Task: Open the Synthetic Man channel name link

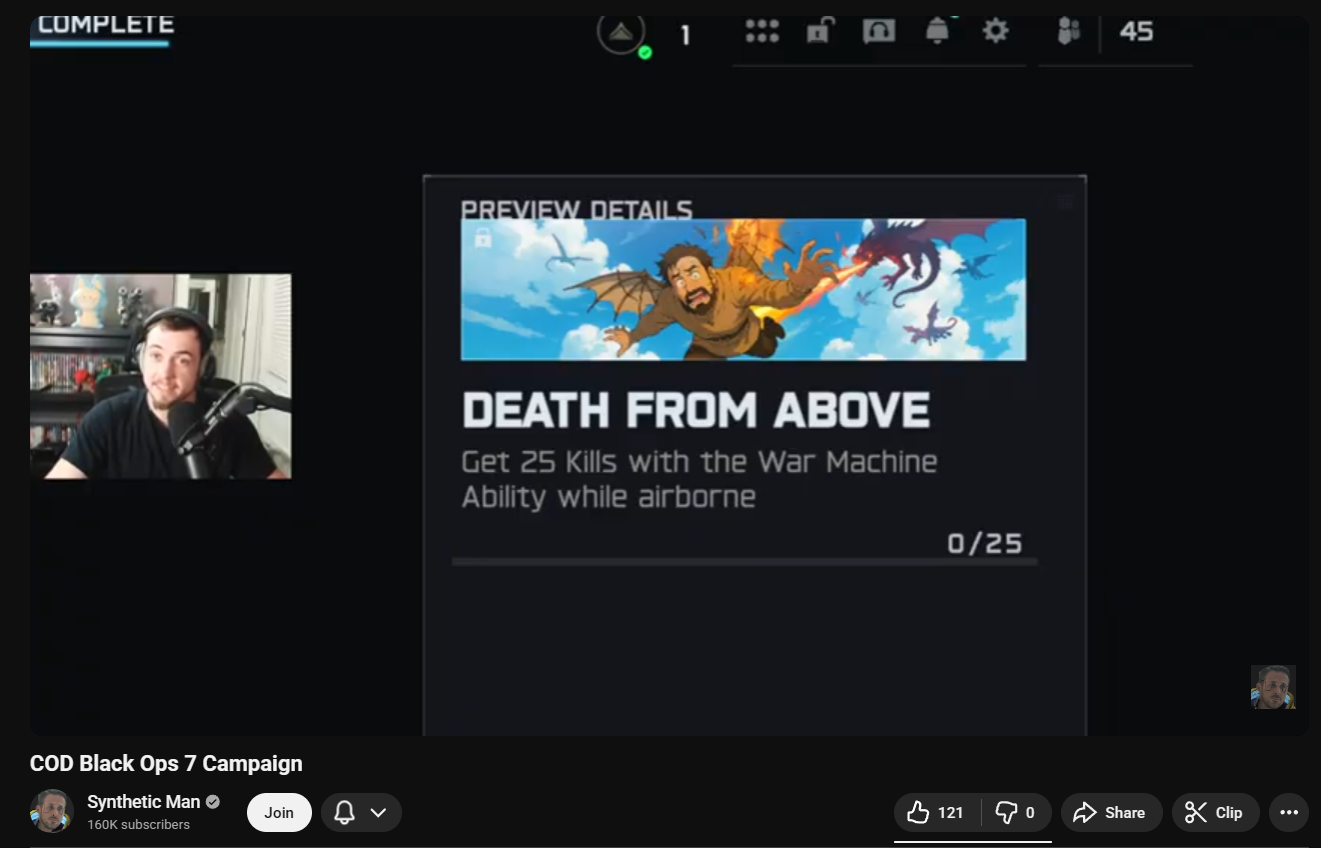Action: click(144, 802)
